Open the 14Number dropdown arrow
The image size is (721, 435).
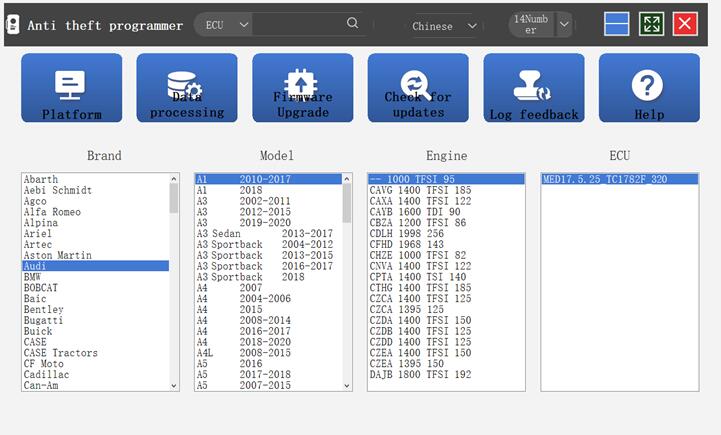click(x=564, y=24)
